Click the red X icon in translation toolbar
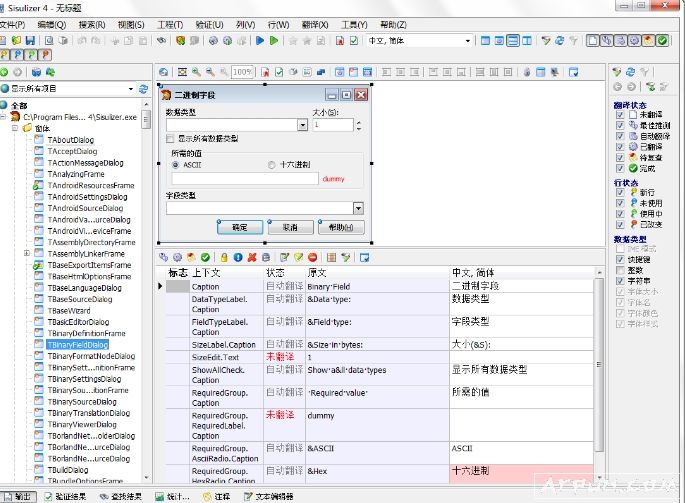 pyautogui.click(x=252, y=257)
